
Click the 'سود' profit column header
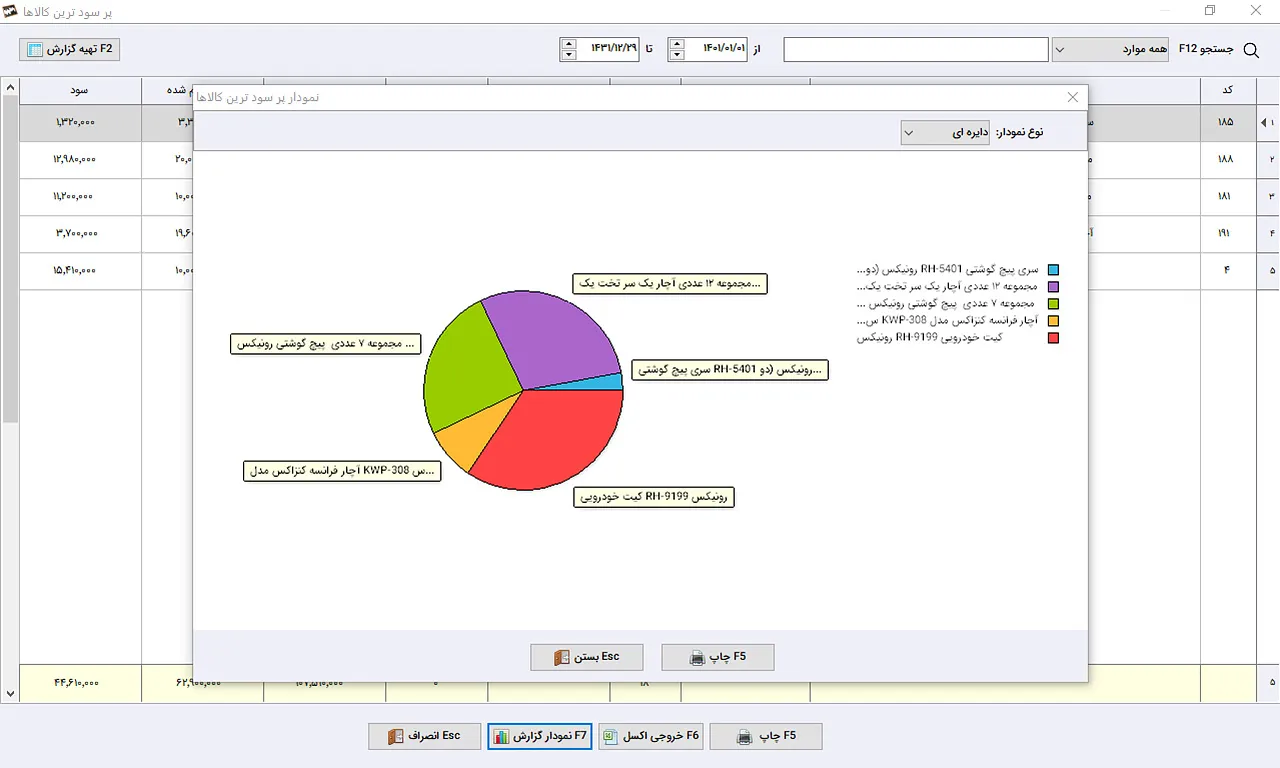tap(80, 90)
